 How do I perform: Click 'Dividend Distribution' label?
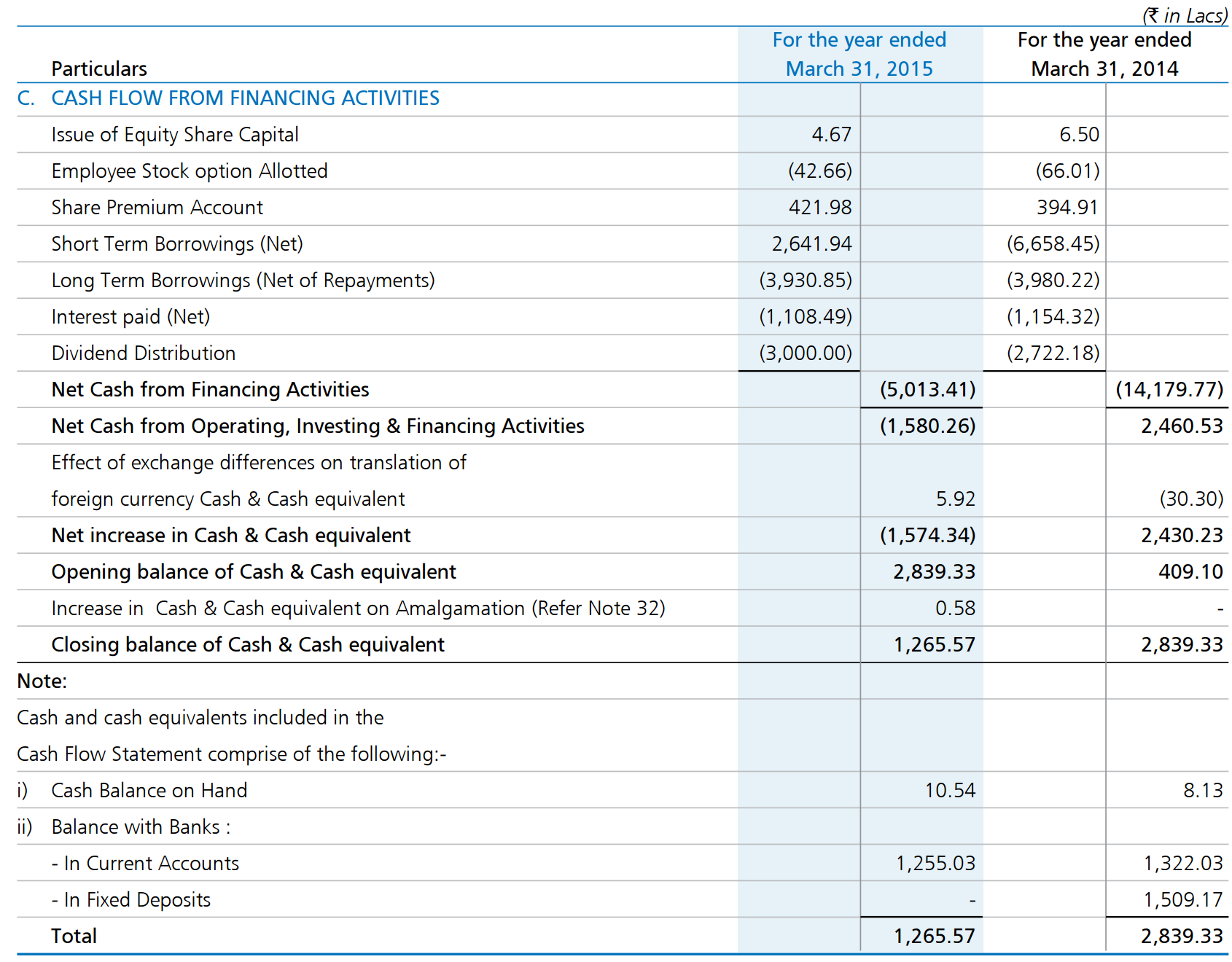click(x=144, y=353)
